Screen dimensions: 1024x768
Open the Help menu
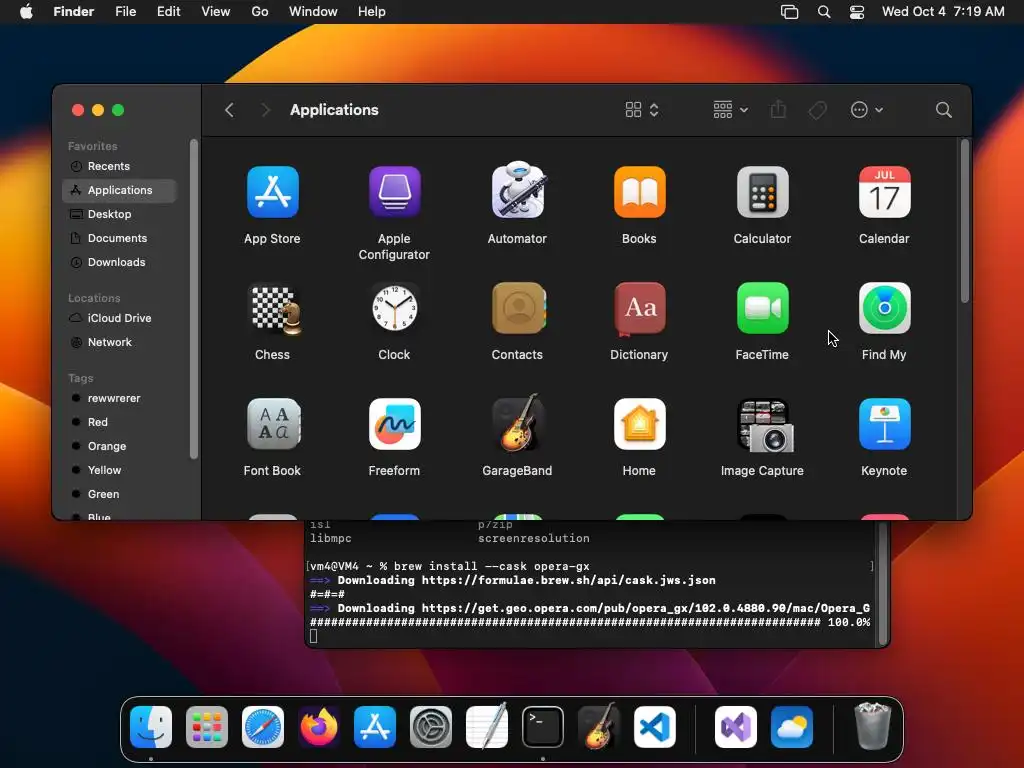tap(372, 12)
